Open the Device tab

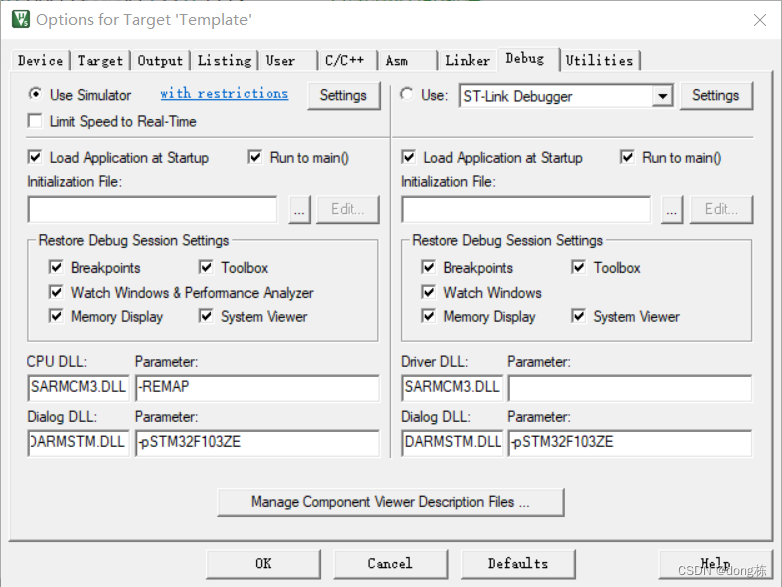pos(40,61)
